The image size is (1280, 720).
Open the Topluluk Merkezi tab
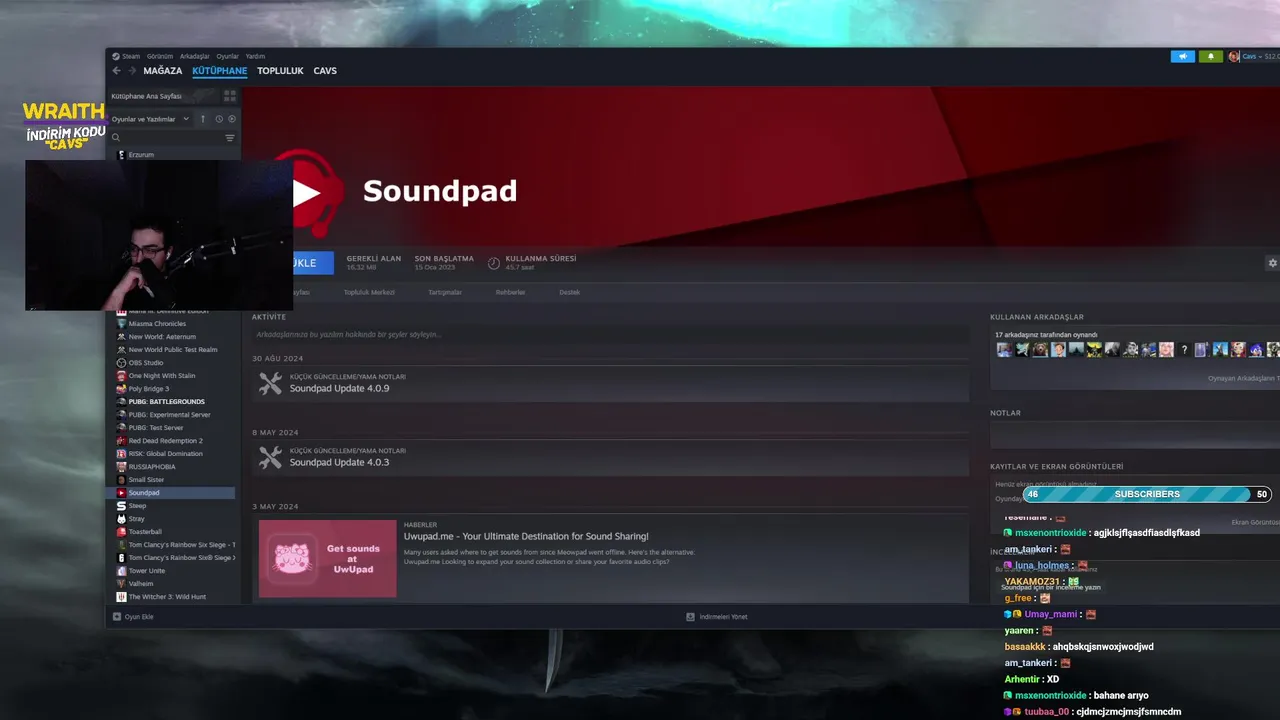click(369, 292)
